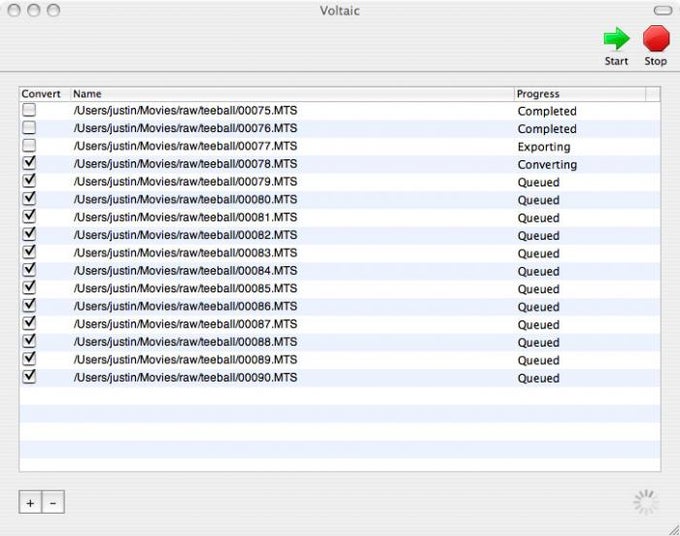680x536 pixels.
Task: Remove a file with the minus button
Action: point(53,502)
